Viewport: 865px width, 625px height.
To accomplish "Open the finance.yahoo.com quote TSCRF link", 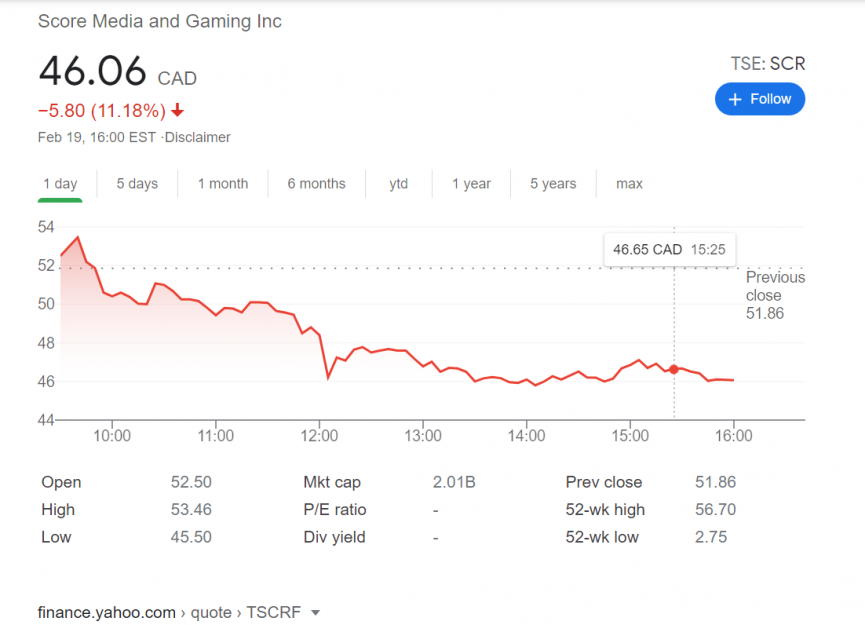I will click(169, 612).
